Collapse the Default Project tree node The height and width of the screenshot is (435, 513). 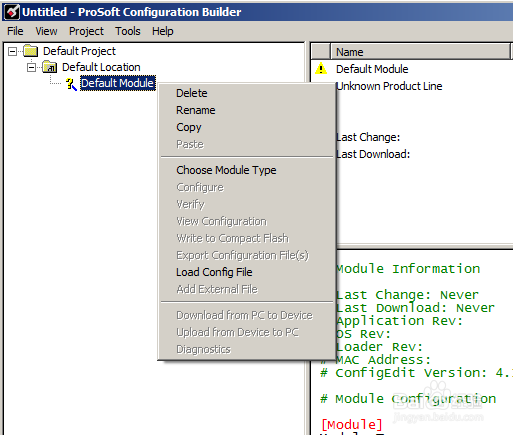[x=12, y=51]
